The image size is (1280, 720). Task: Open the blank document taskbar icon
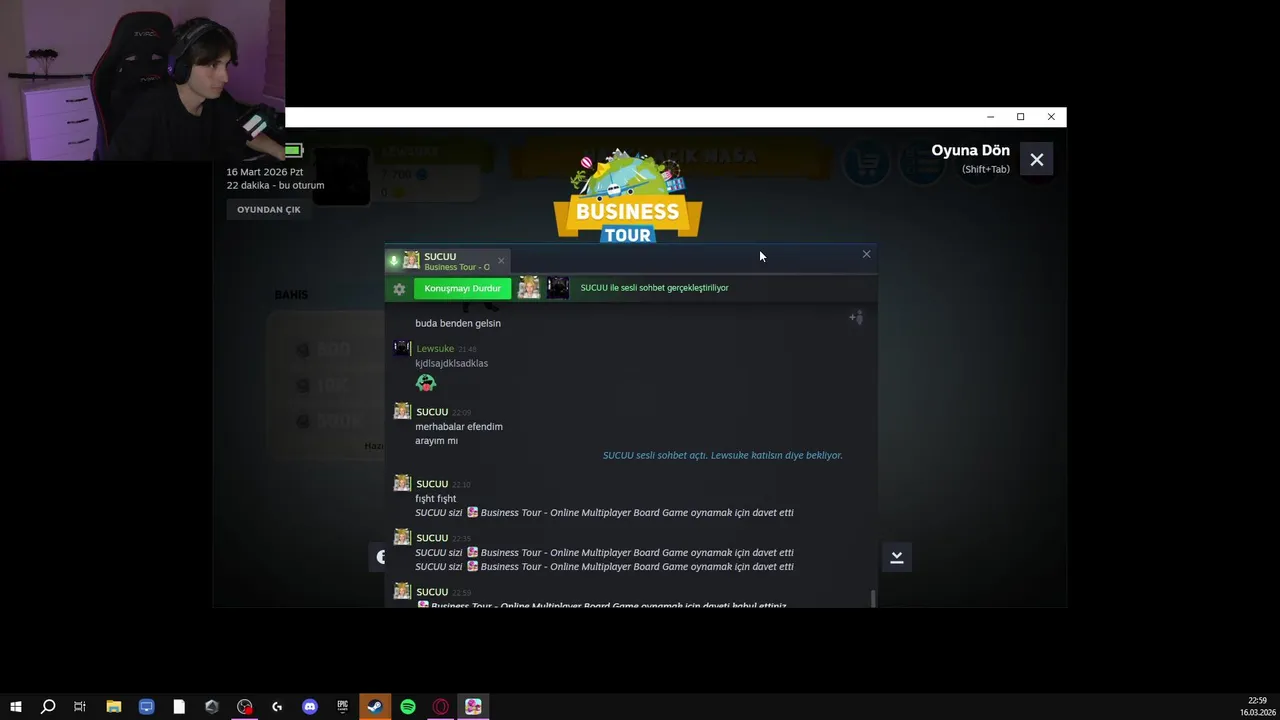(x=179, y=707)
